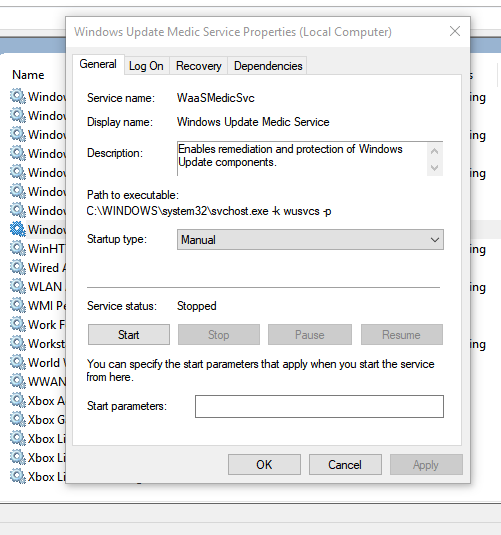Open the Startup type dropdown showing Manual
The width and height of the screenshot is (501, 535).
tap(310, 240)
